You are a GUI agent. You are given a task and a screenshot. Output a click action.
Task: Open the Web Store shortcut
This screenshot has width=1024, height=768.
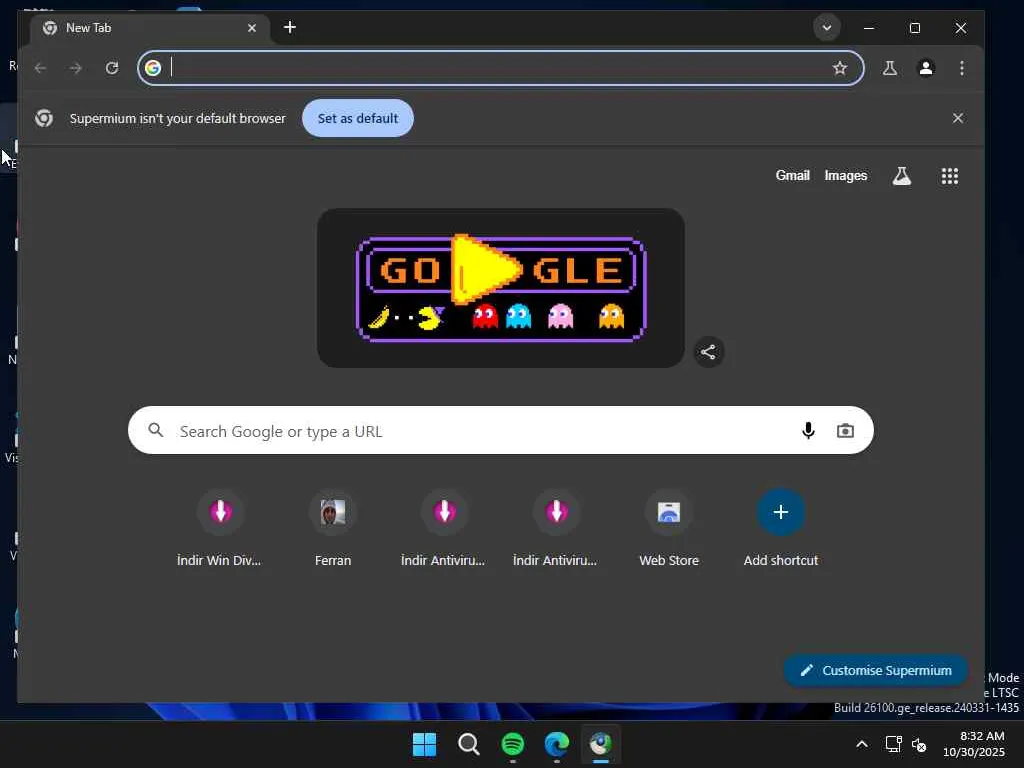tap(669, 529)
